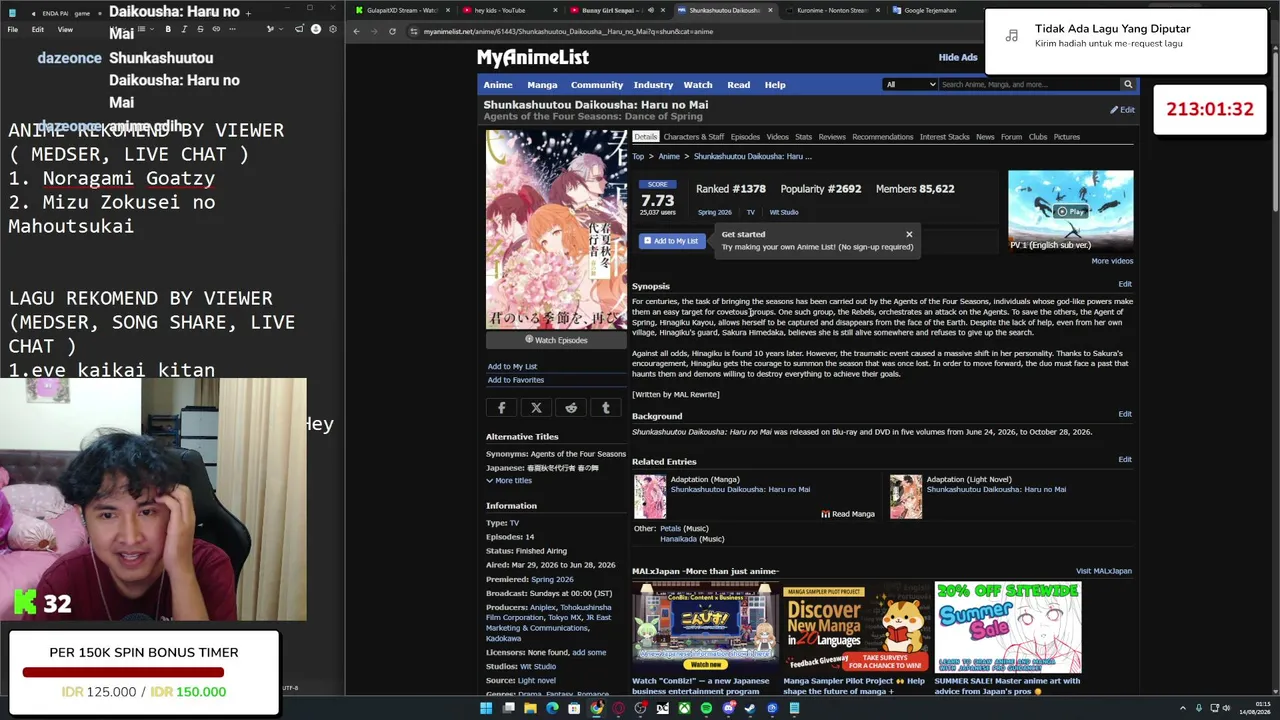Click the MyAnimeList search input field

point(1029,84)
